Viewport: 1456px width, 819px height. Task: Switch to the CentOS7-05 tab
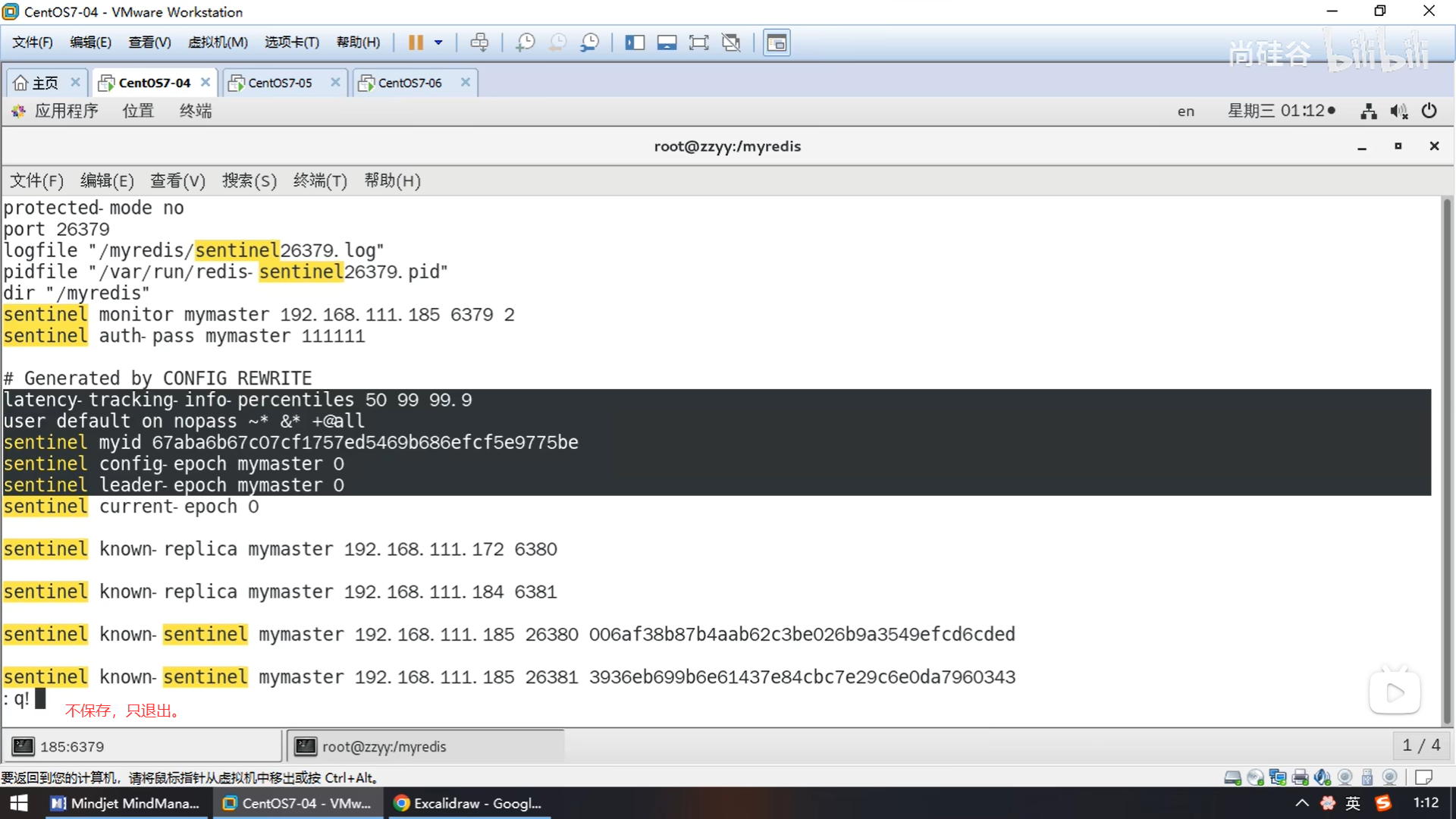280,83
